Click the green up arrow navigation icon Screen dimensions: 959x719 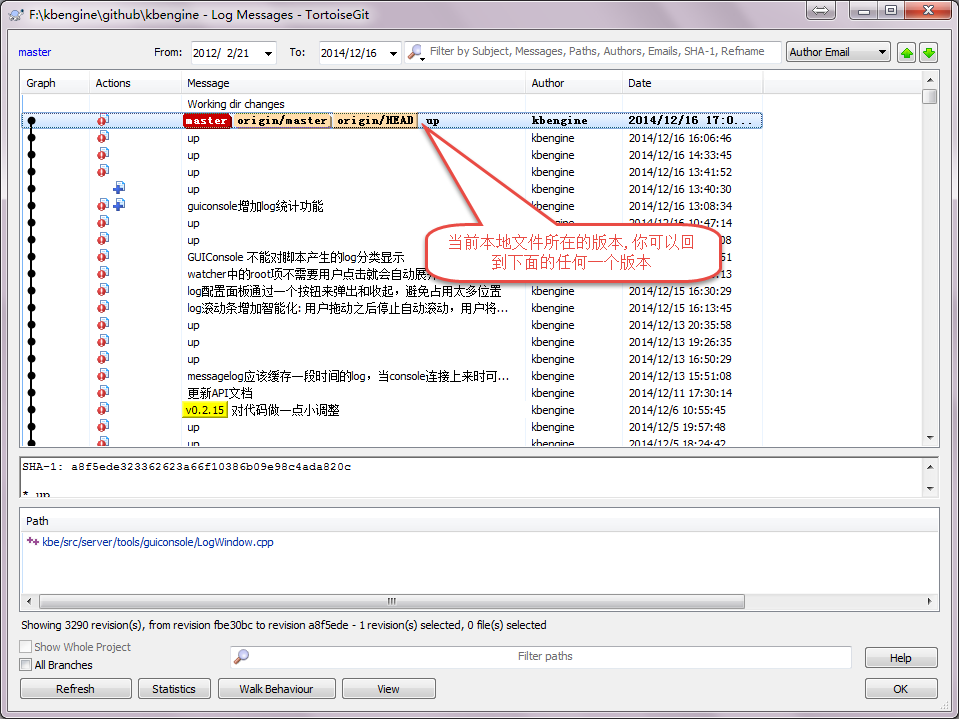[906, 53]
